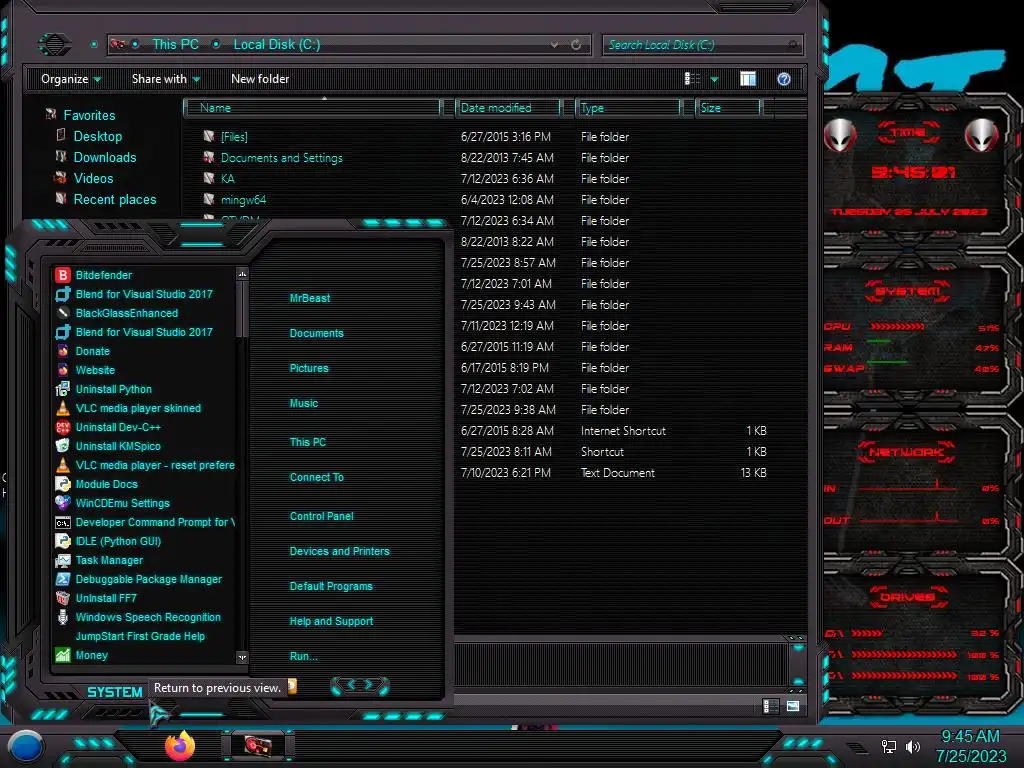Open Control Panel from the start menu
The height and width of the screenshot is (768, 1024).
click(x=321, y=516)
